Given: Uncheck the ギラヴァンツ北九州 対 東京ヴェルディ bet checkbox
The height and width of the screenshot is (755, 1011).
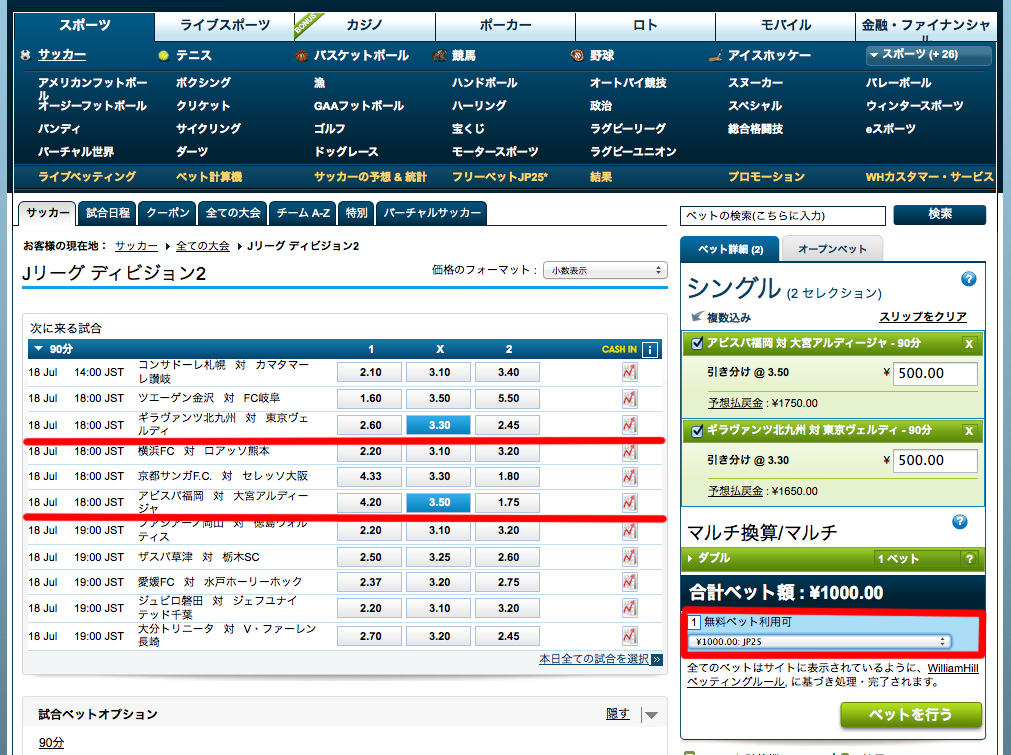Looking at the screenshot, I should pyautogui.click(x=697, y=431).
